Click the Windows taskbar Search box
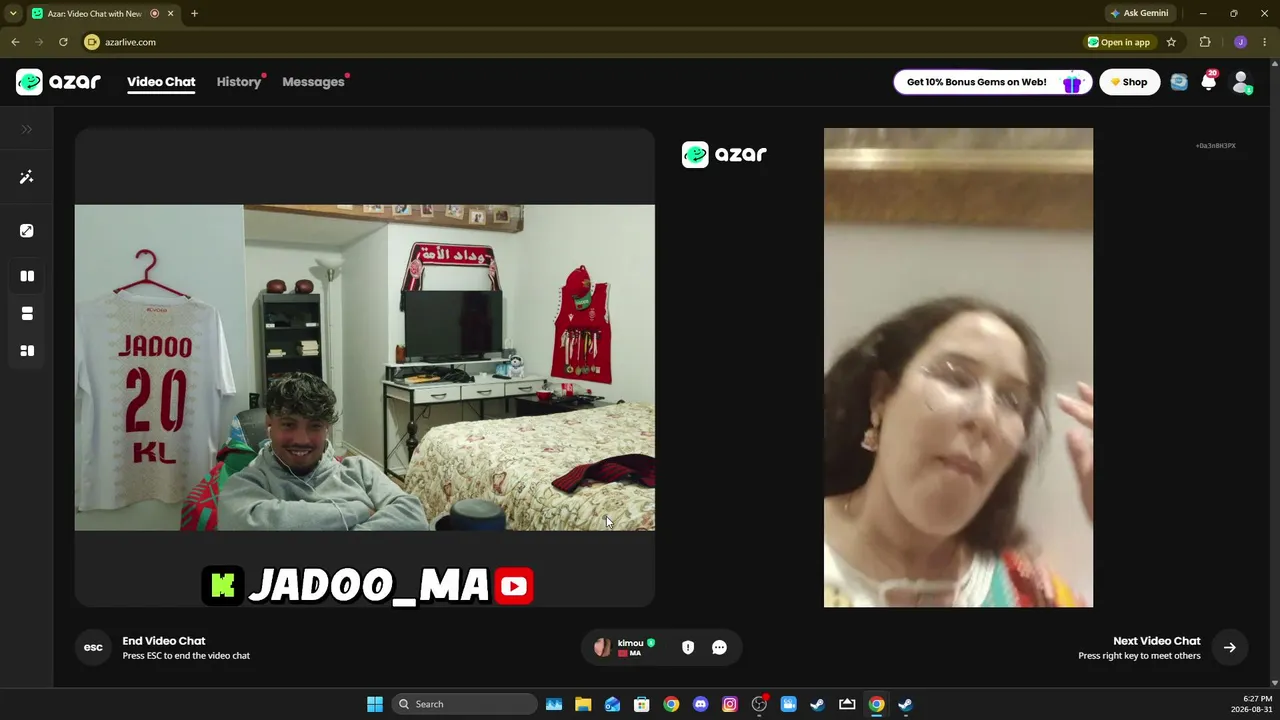1280x720 pixels. pos(464,704)
